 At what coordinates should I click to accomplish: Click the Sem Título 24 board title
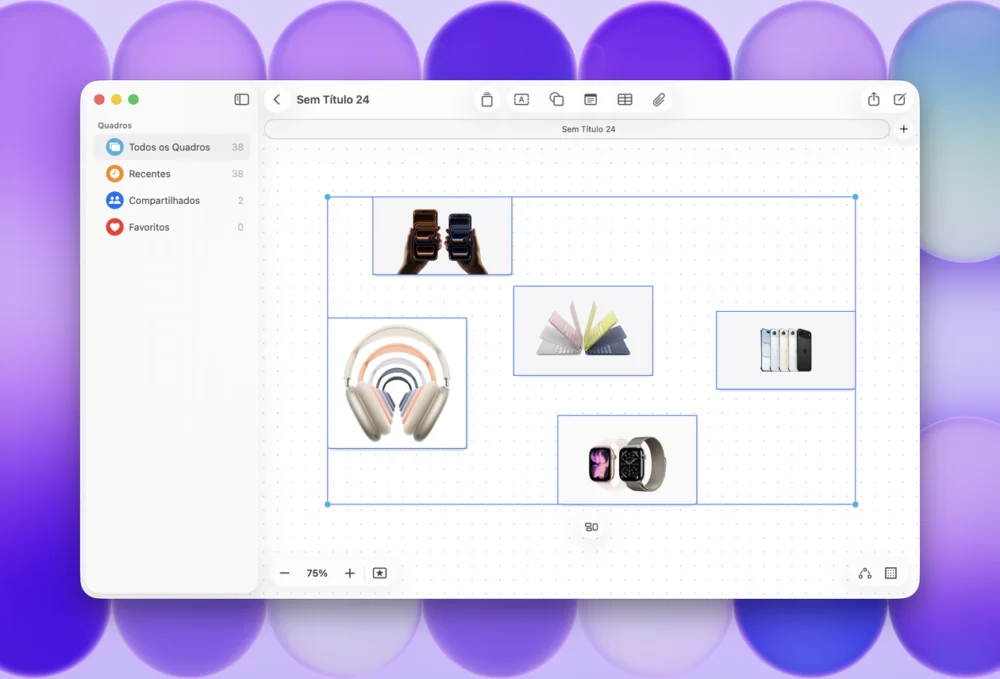tap(333, 99)
